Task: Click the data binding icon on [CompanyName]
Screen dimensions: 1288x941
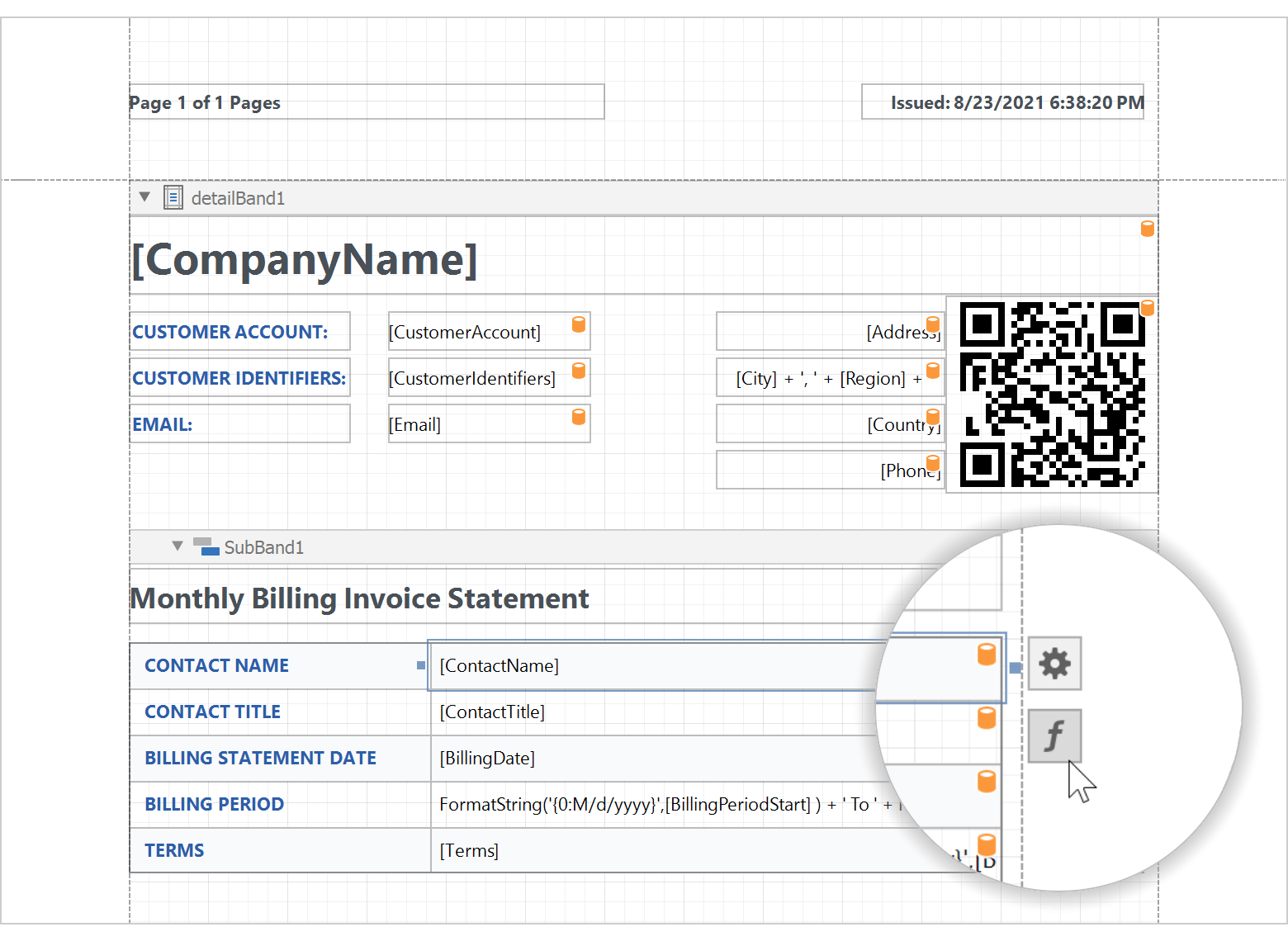Action: point(1147,228)
